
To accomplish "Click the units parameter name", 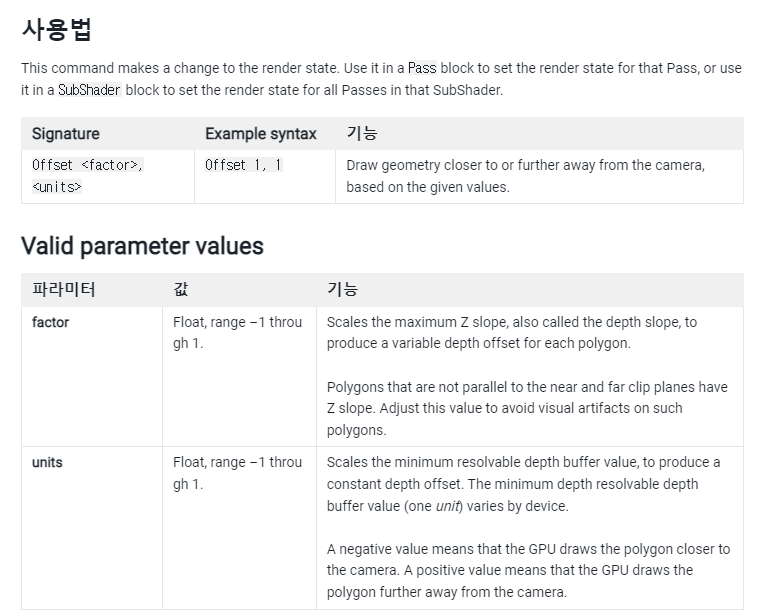I will pyautogui.click(x=48, y=462).
